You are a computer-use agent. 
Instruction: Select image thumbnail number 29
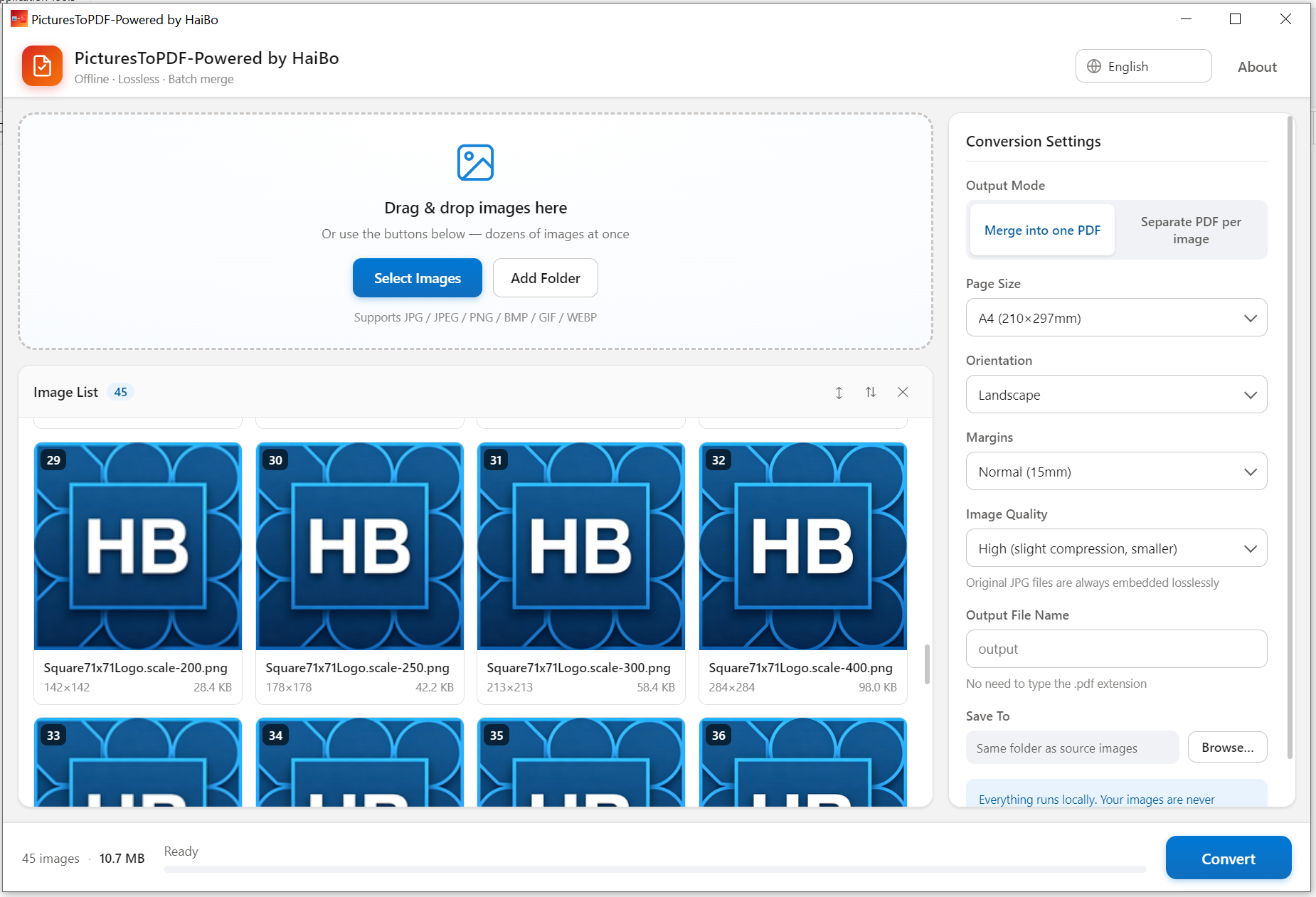138,546
